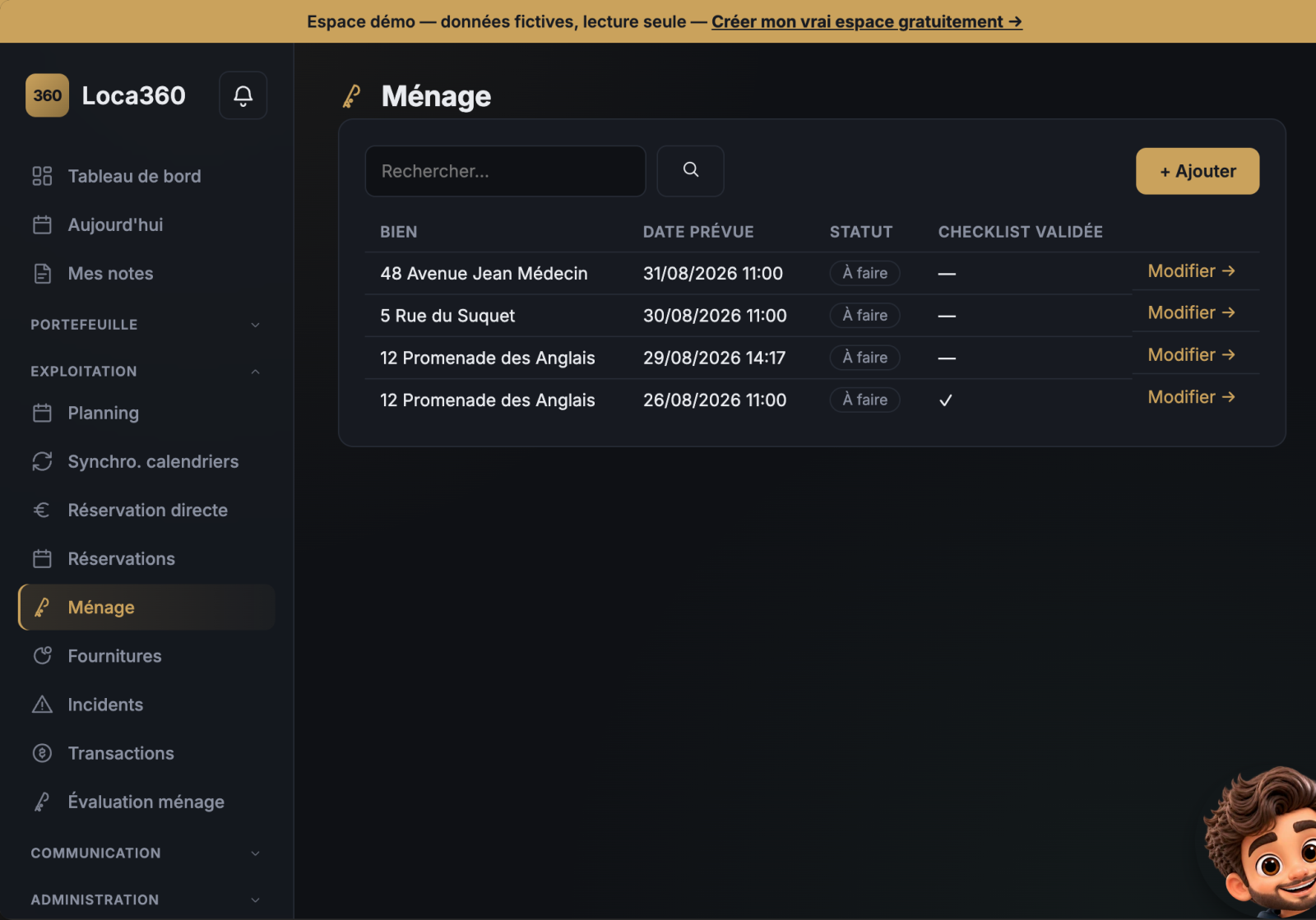1316x920 pixels.
Task: Click the Réservations calendar icon
Action: [x=42, y=558]
